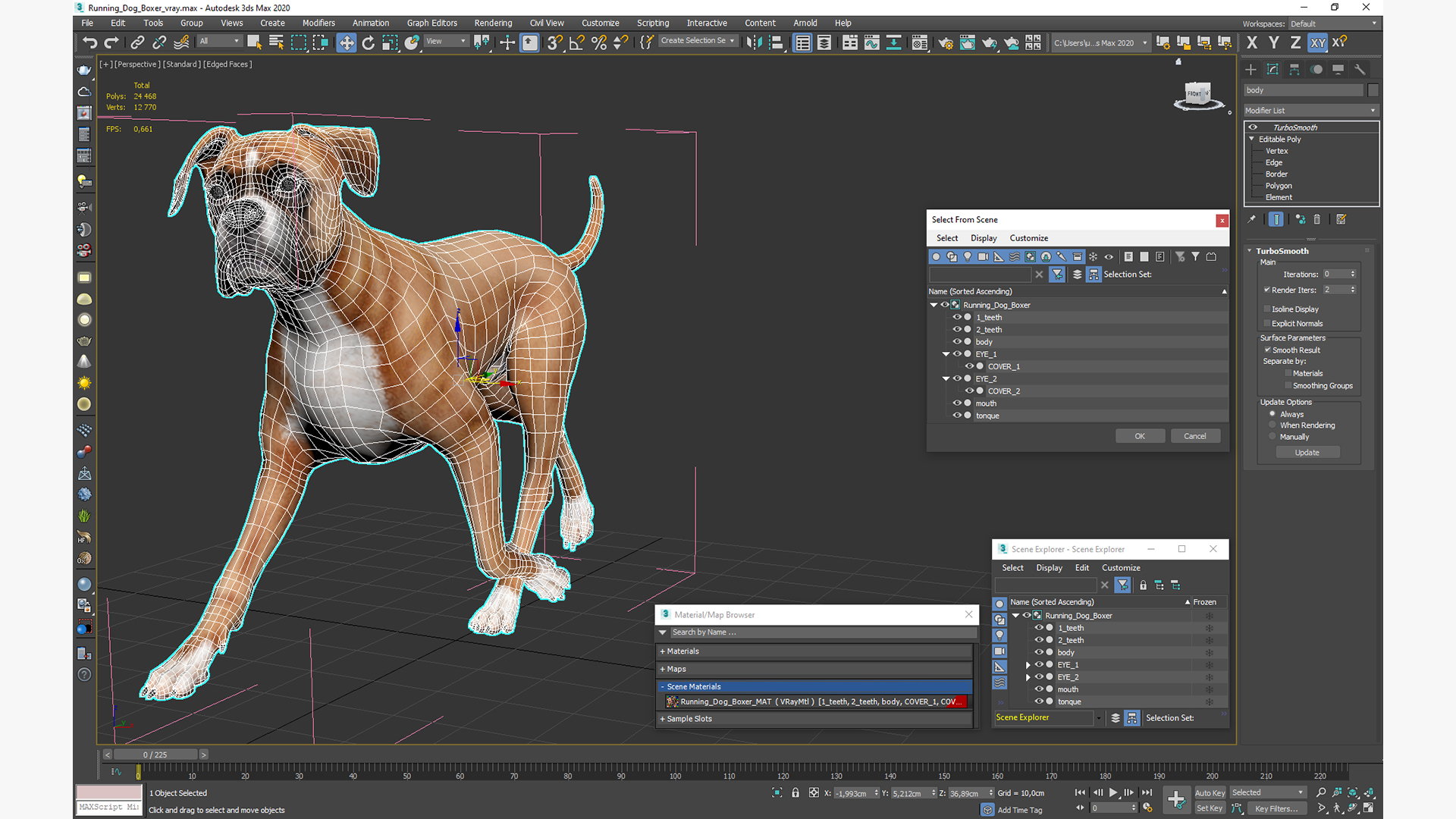
Task: Select the When Rendering update option
Action: coord(1272,425)
